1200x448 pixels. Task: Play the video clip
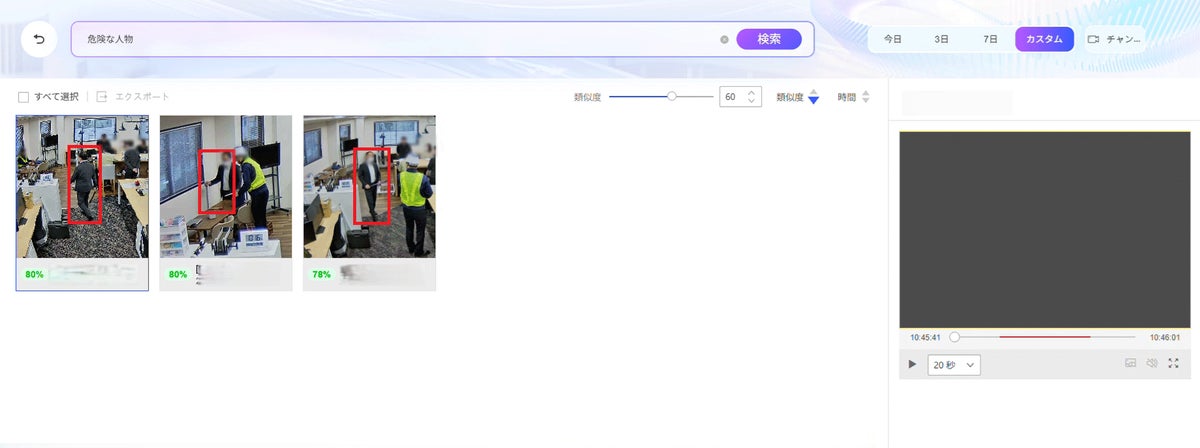912,364
